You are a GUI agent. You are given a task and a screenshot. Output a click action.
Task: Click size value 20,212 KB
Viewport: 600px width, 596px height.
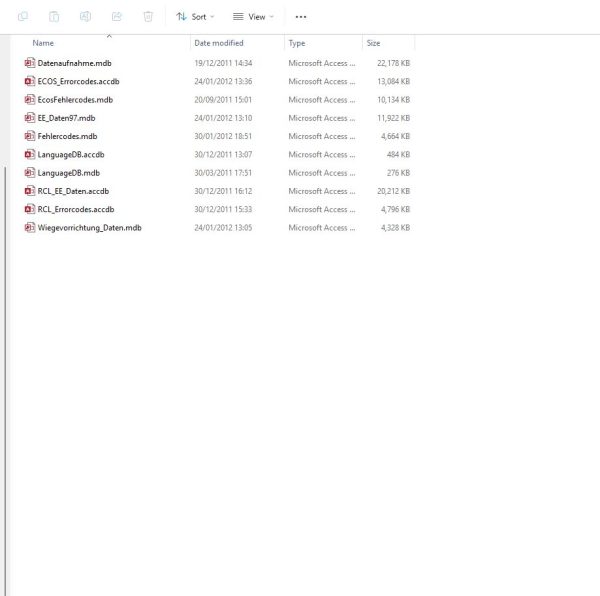pyautogui.click(x=393, y=191)
